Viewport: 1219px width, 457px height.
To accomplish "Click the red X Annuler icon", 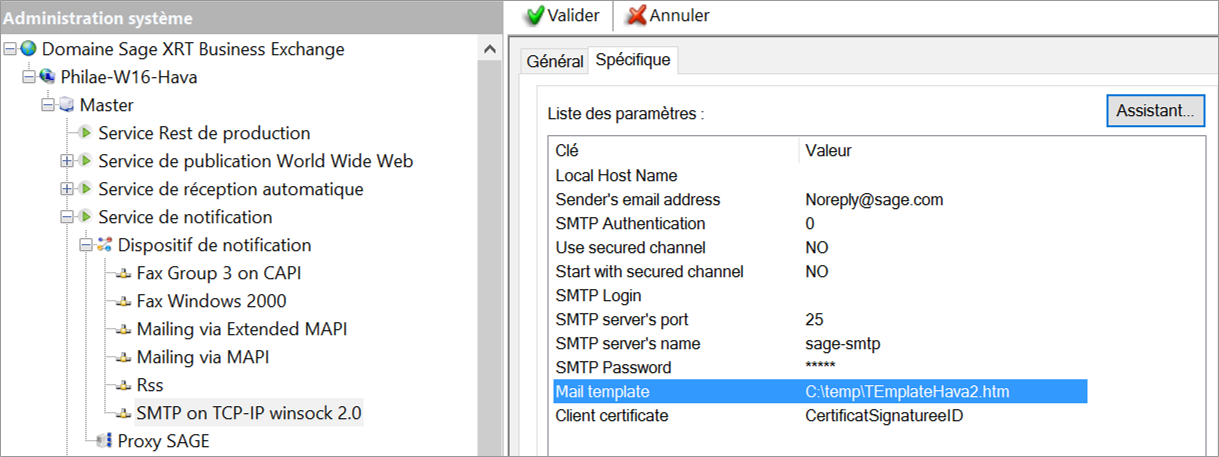I will point(636,16).
